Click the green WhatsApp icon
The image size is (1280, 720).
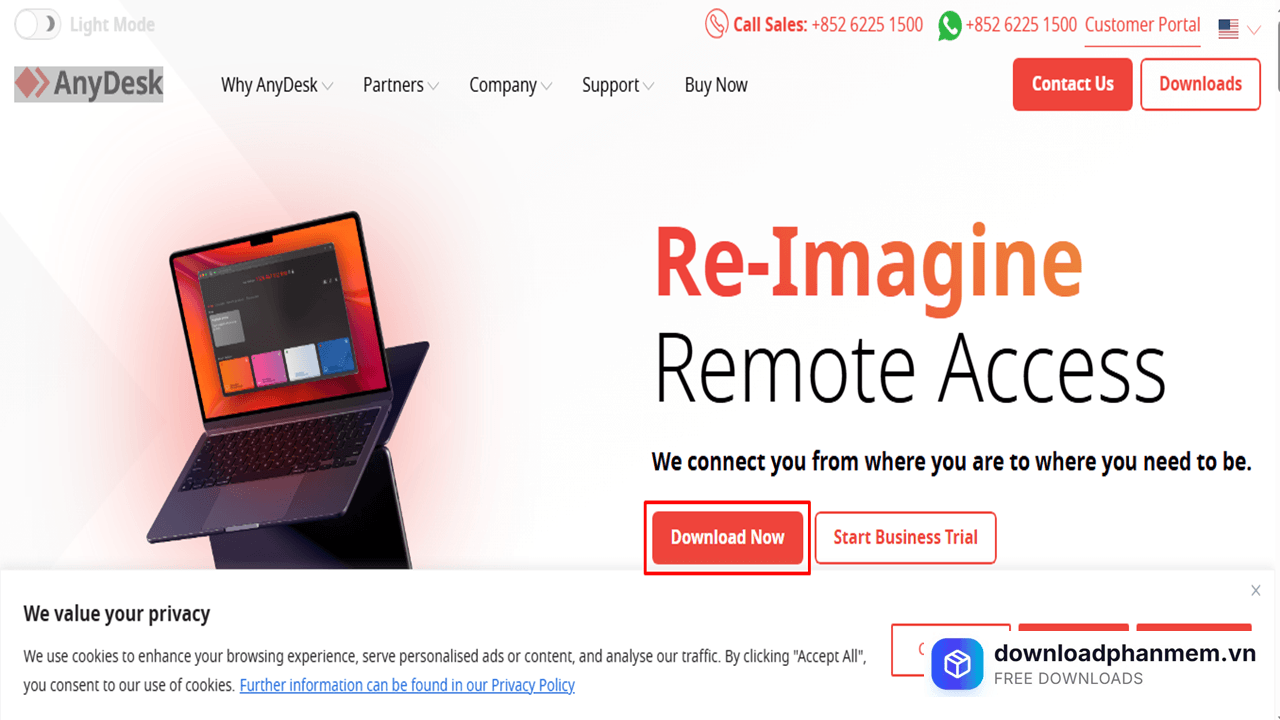tap(949, 26)
